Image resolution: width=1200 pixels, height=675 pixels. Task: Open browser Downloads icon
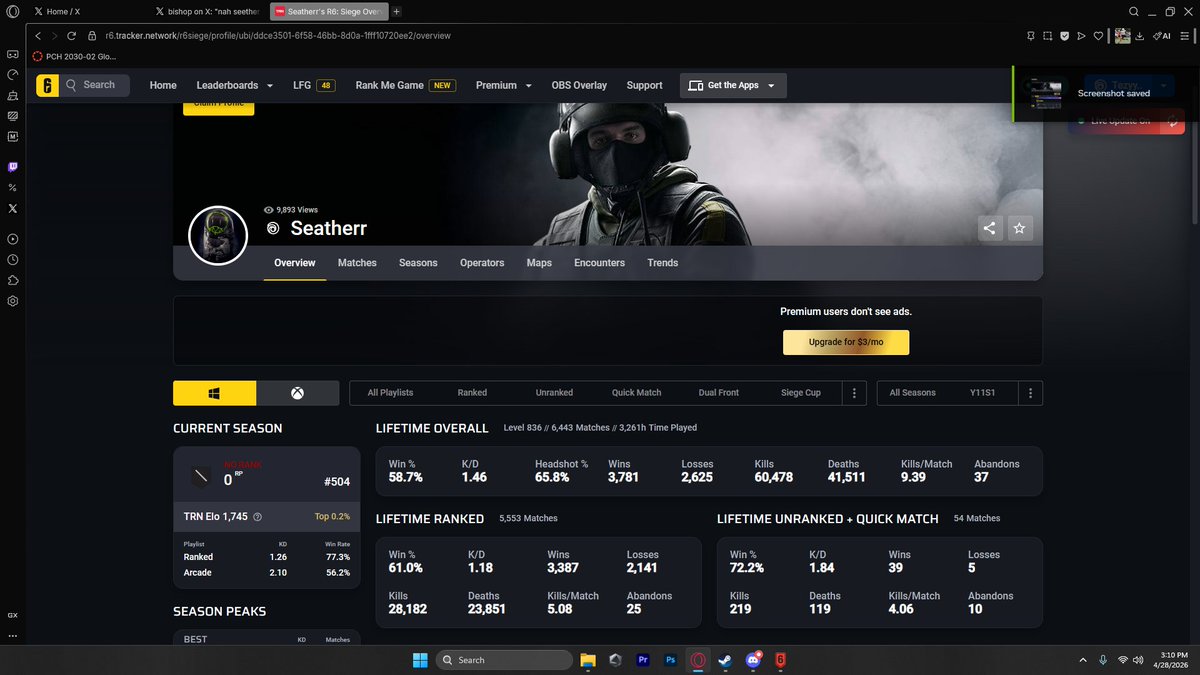1141,35
